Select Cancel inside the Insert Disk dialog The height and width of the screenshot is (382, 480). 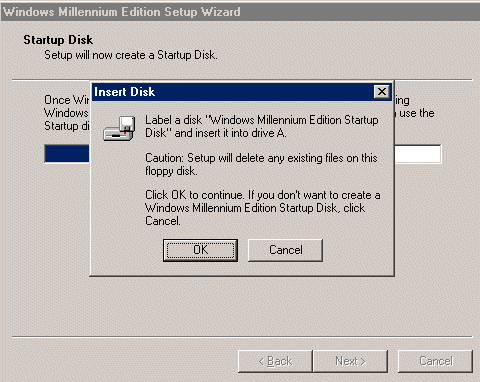285,250
